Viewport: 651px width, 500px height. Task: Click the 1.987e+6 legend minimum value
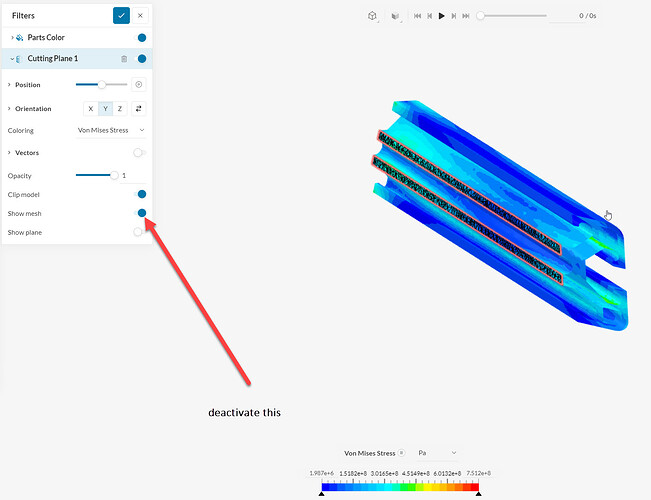[321, 473]
